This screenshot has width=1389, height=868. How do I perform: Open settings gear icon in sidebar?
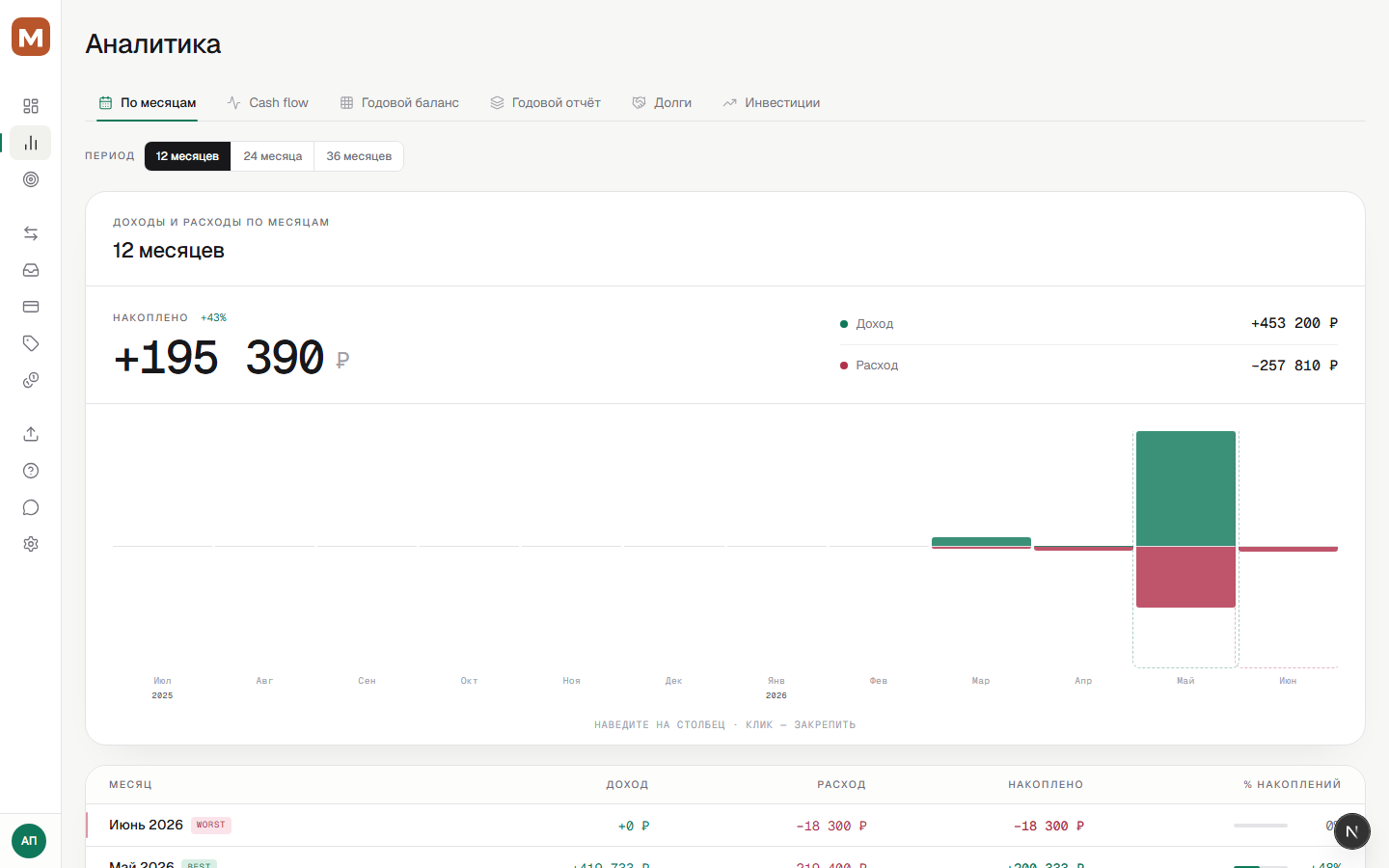click(31, 544)
